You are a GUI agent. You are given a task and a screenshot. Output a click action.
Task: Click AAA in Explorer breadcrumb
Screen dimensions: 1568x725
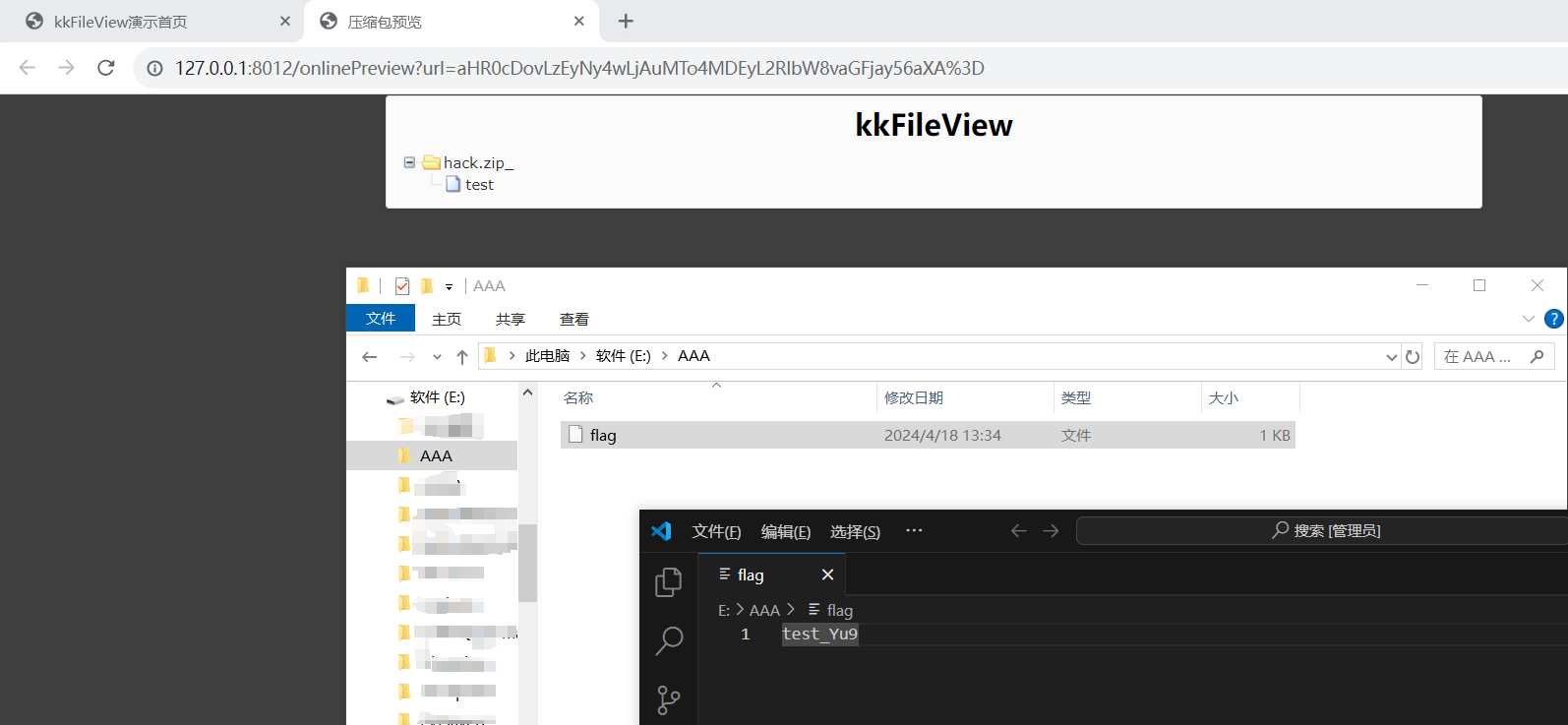pos(694,356)
